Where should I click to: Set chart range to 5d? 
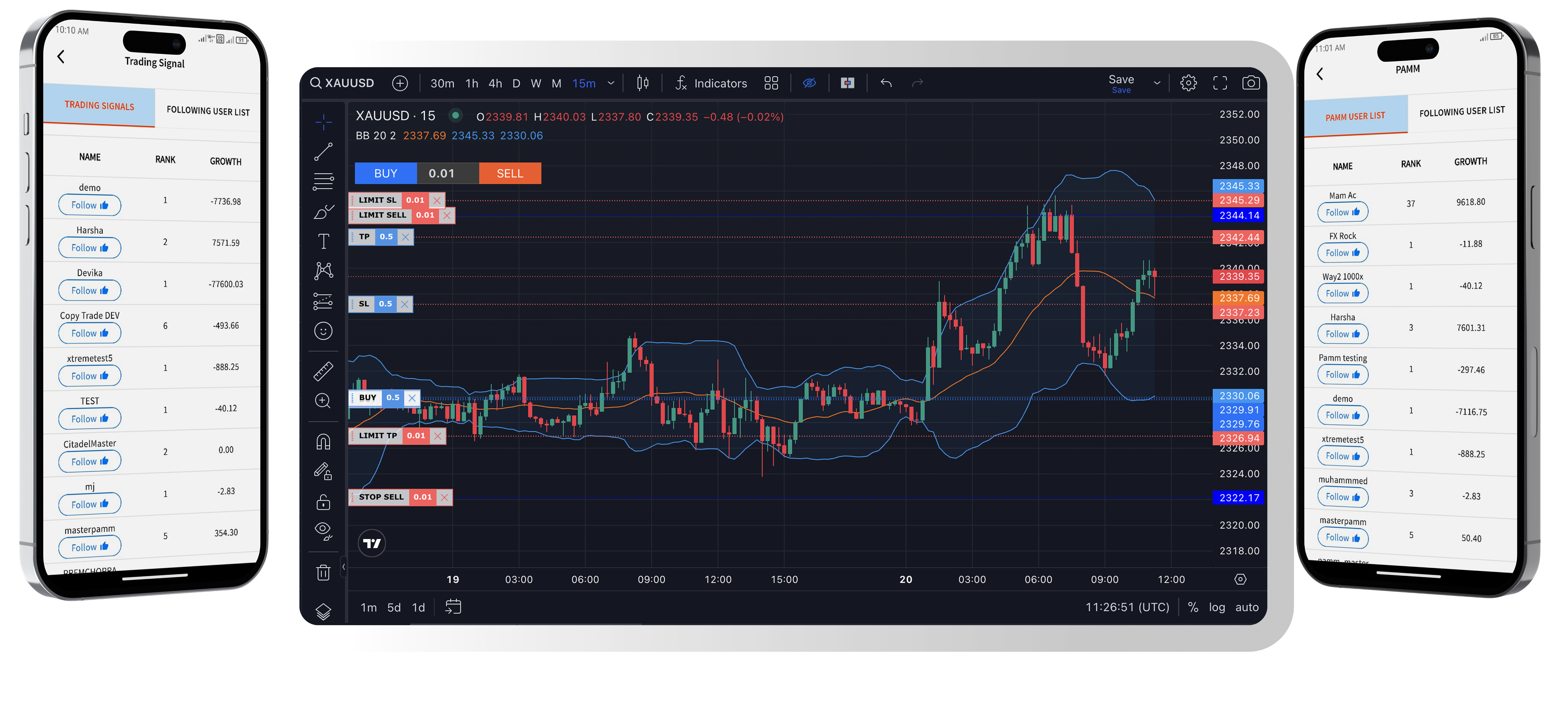pos(394,607)
